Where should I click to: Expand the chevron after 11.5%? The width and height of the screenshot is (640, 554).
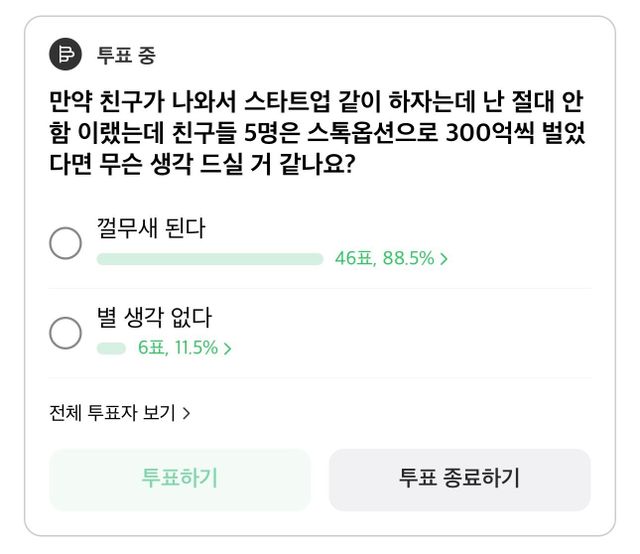[x=227, y=349]
